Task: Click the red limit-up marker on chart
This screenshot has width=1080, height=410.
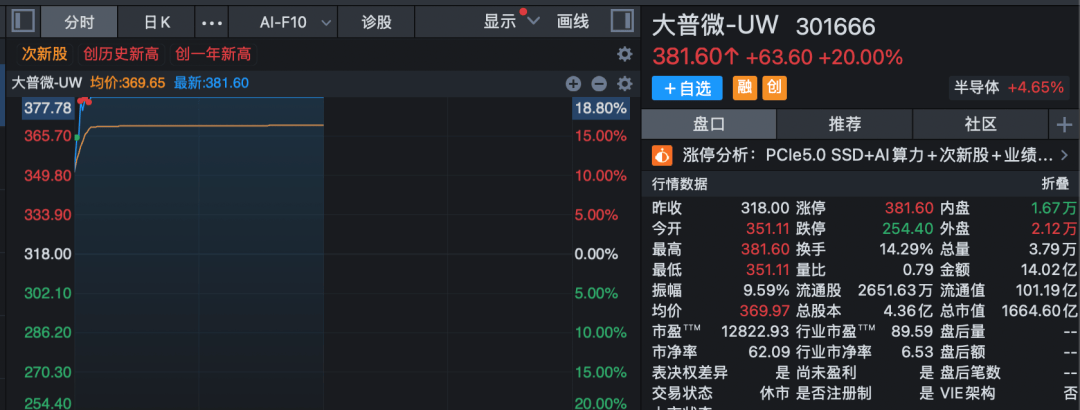Action: 84,101
